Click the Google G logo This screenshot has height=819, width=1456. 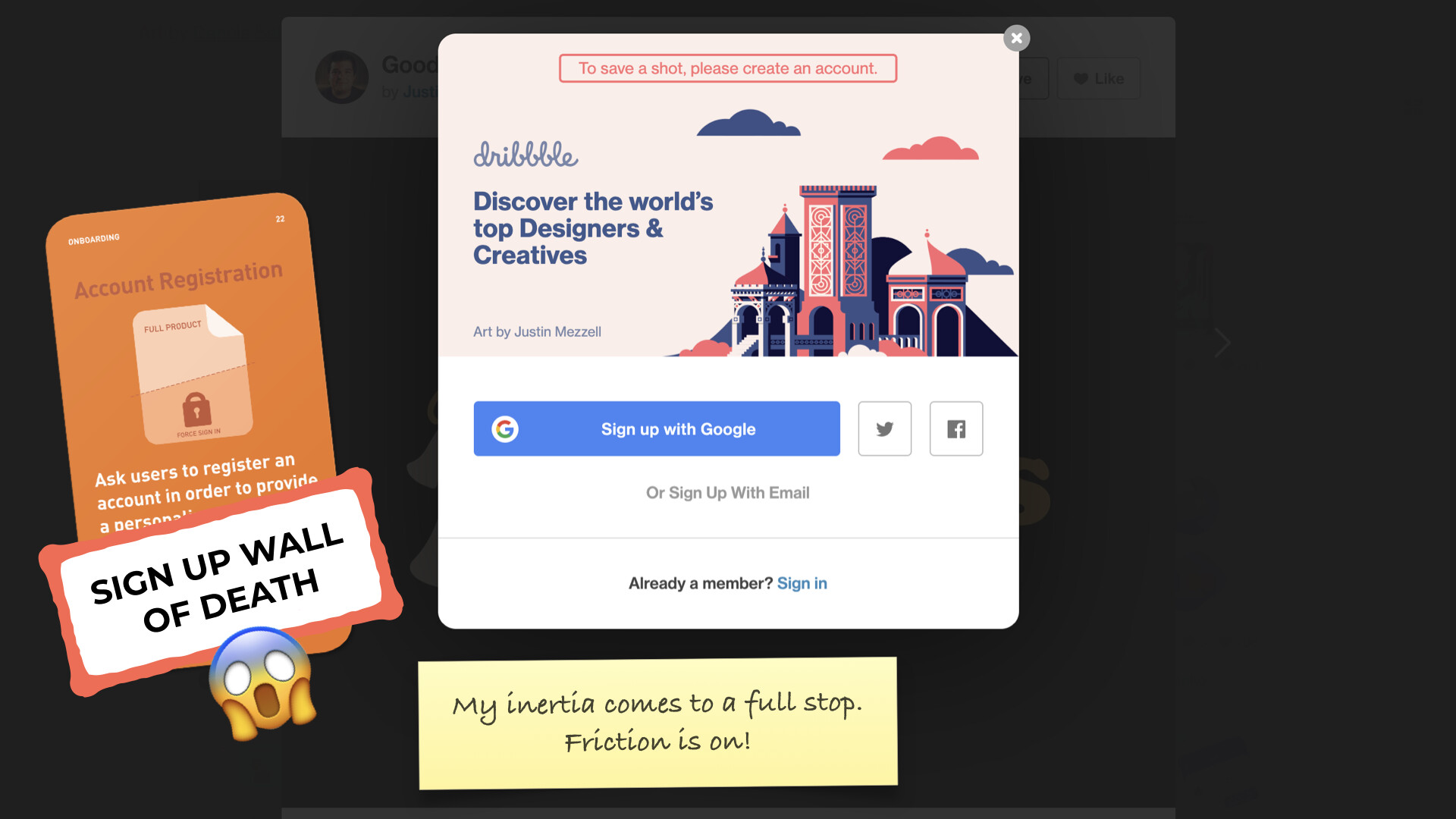pos(505,429)
